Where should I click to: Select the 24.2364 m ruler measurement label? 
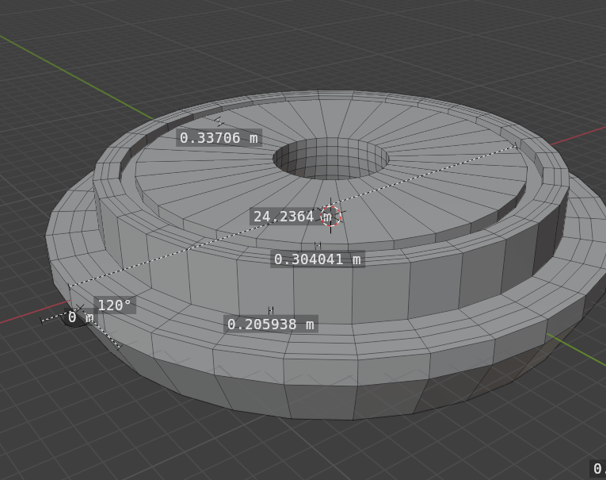pyautogui.click(x=292, y=217)
